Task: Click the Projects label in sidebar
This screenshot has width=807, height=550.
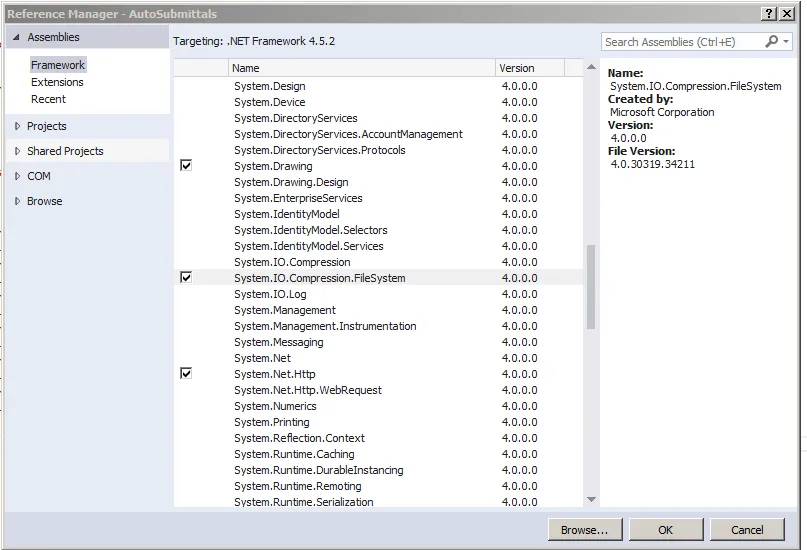Action: click(47, 126)
